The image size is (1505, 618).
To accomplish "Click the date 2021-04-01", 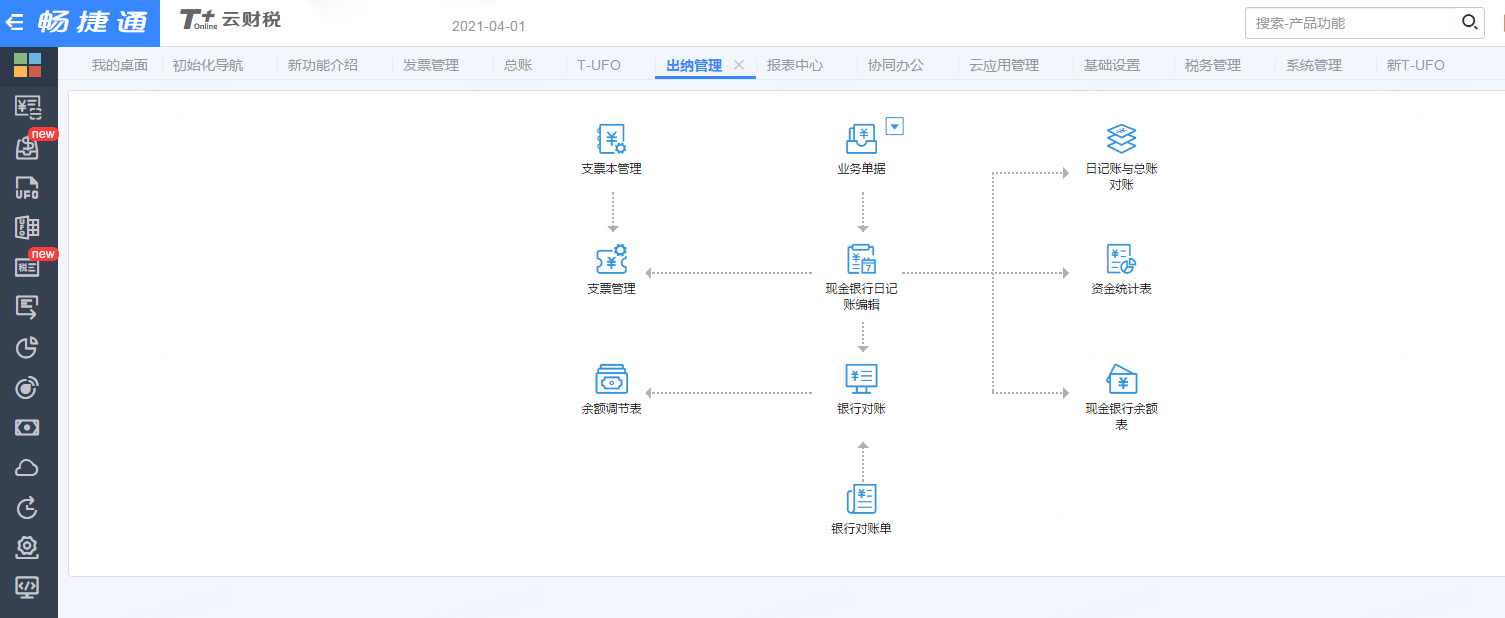I will (x=488, y=26).
